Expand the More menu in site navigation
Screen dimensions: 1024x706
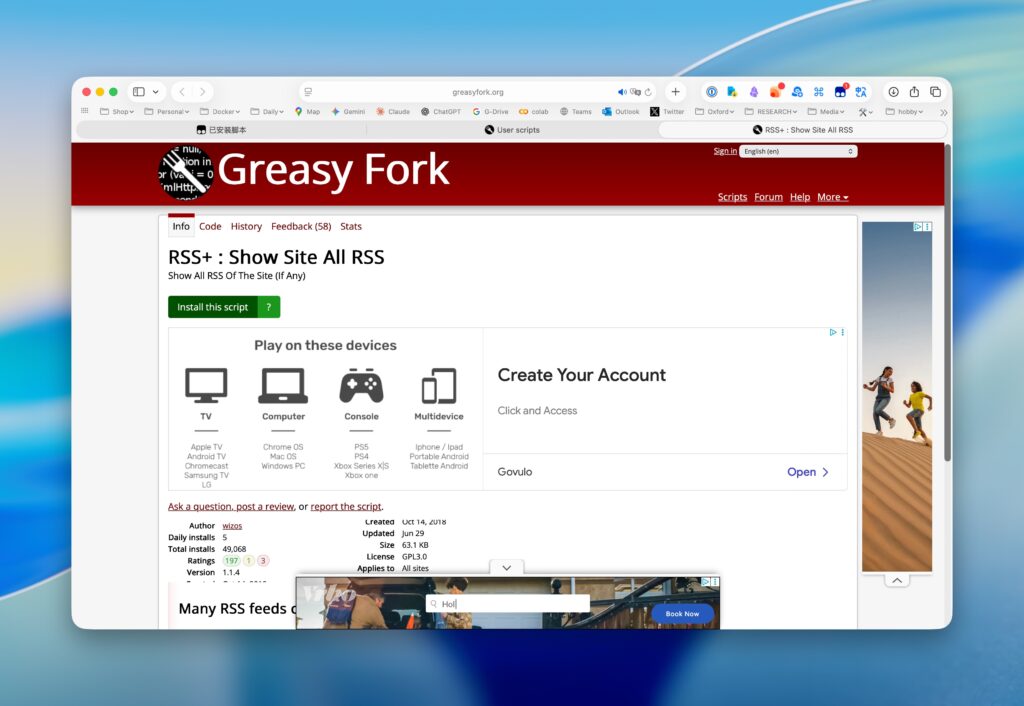point(833,197)
